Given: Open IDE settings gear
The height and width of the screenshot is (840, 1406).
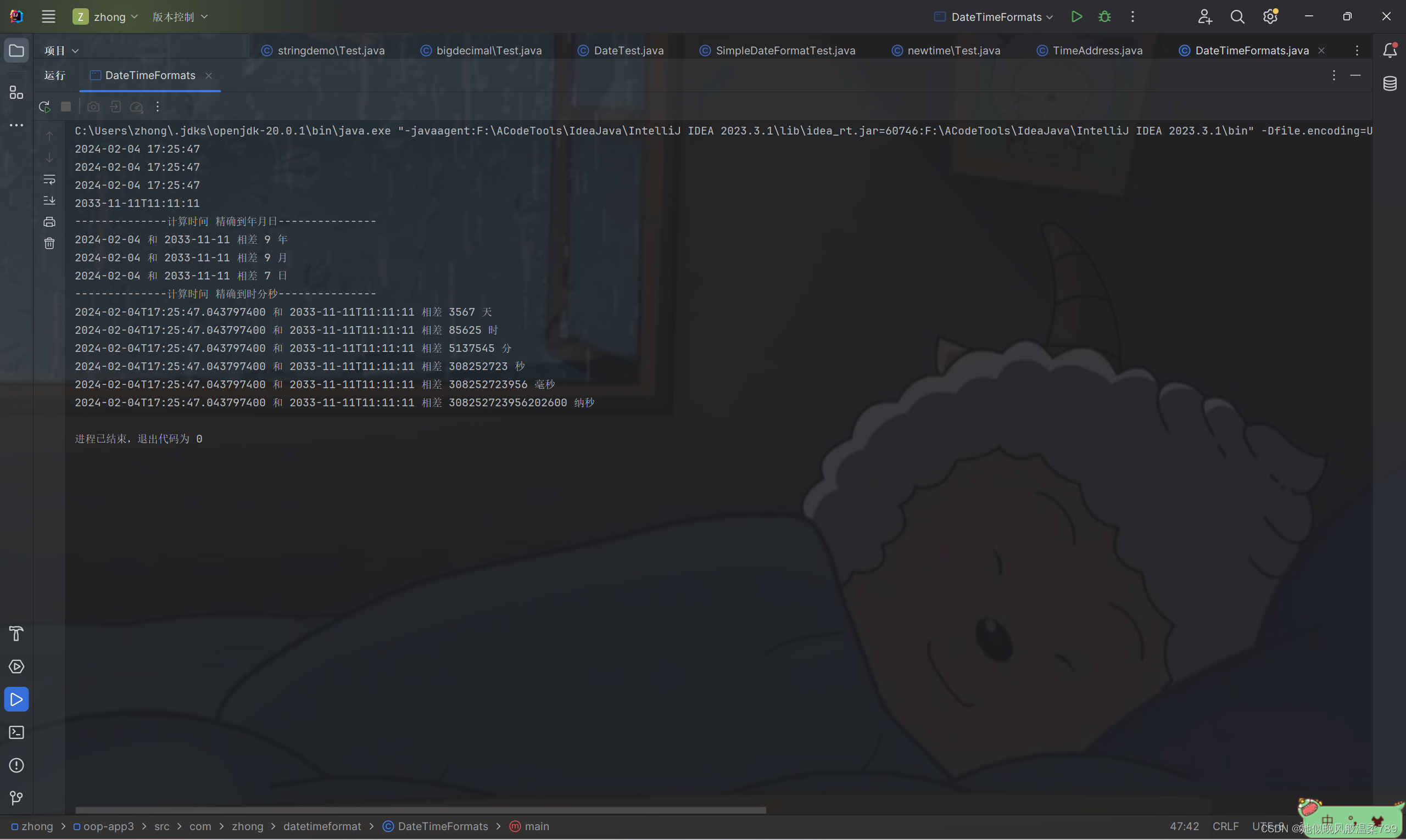Looking at the screenshot, I should [x=1270, y=17].
